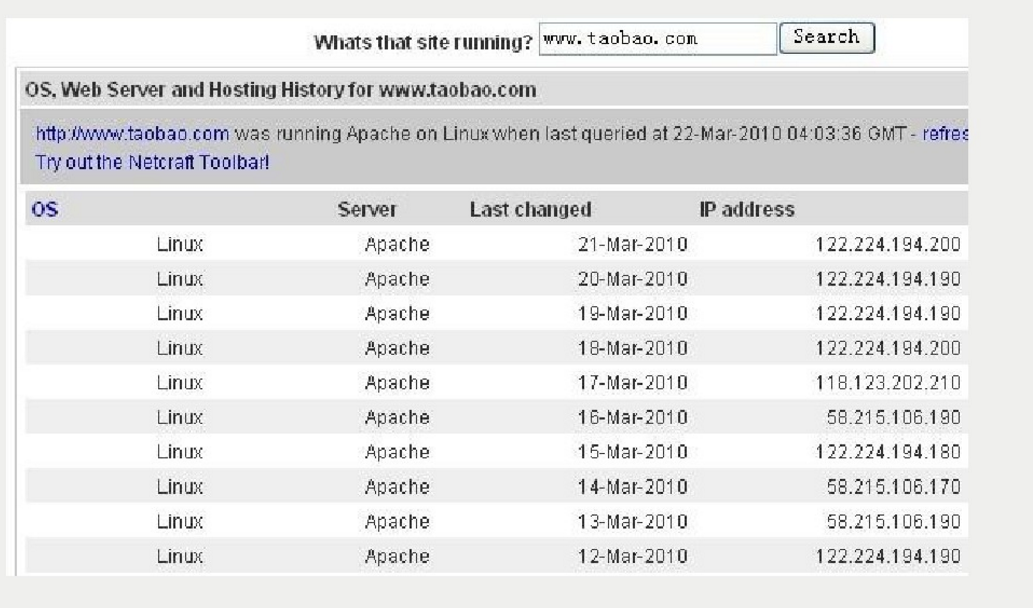The height and width of the screenshot is (608, 1033).
Task: Select IP 122.224.194.180
Action: click(888, 452)
